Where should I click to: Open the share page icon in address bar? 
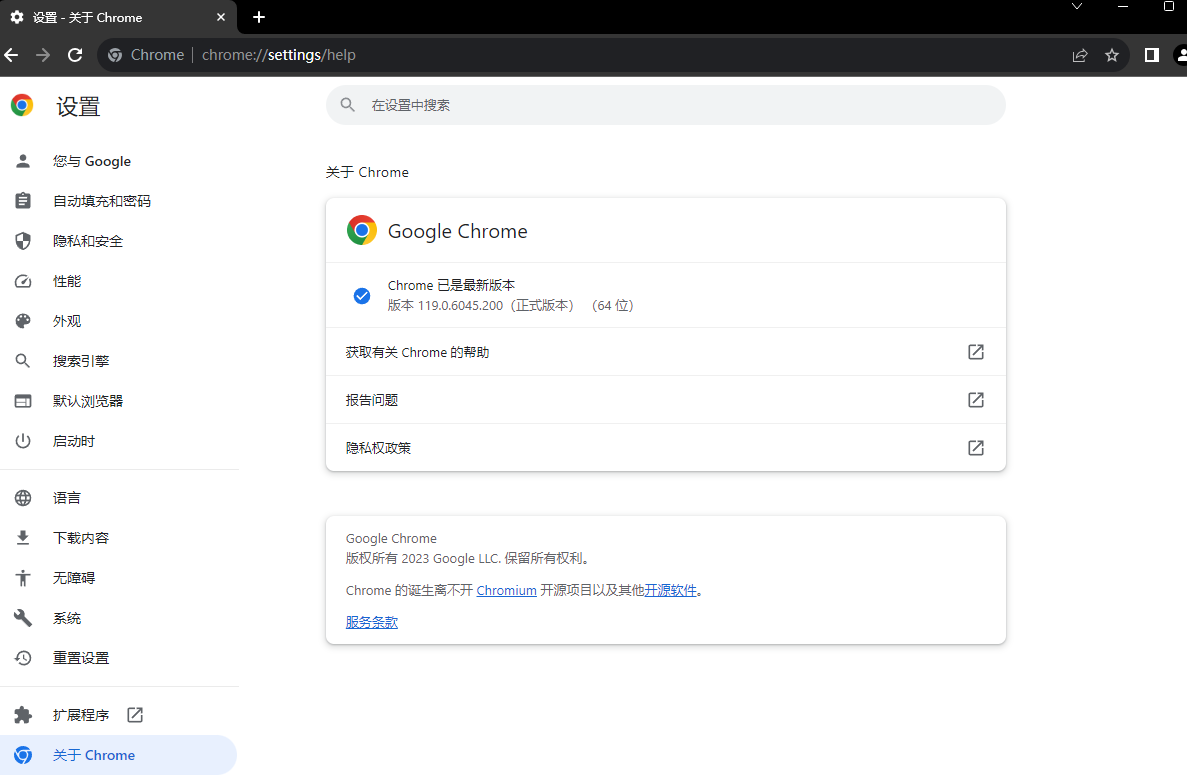1080,55
